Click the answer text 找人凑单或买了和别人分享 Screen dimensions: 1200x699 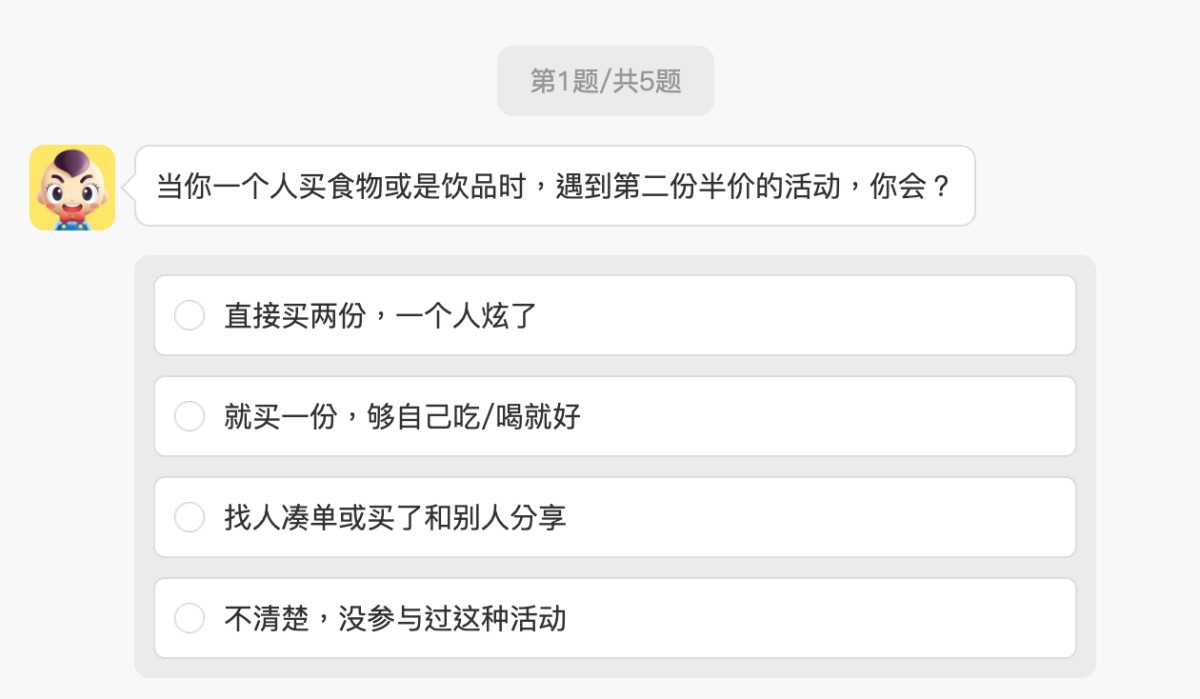(x=395, y=517)
